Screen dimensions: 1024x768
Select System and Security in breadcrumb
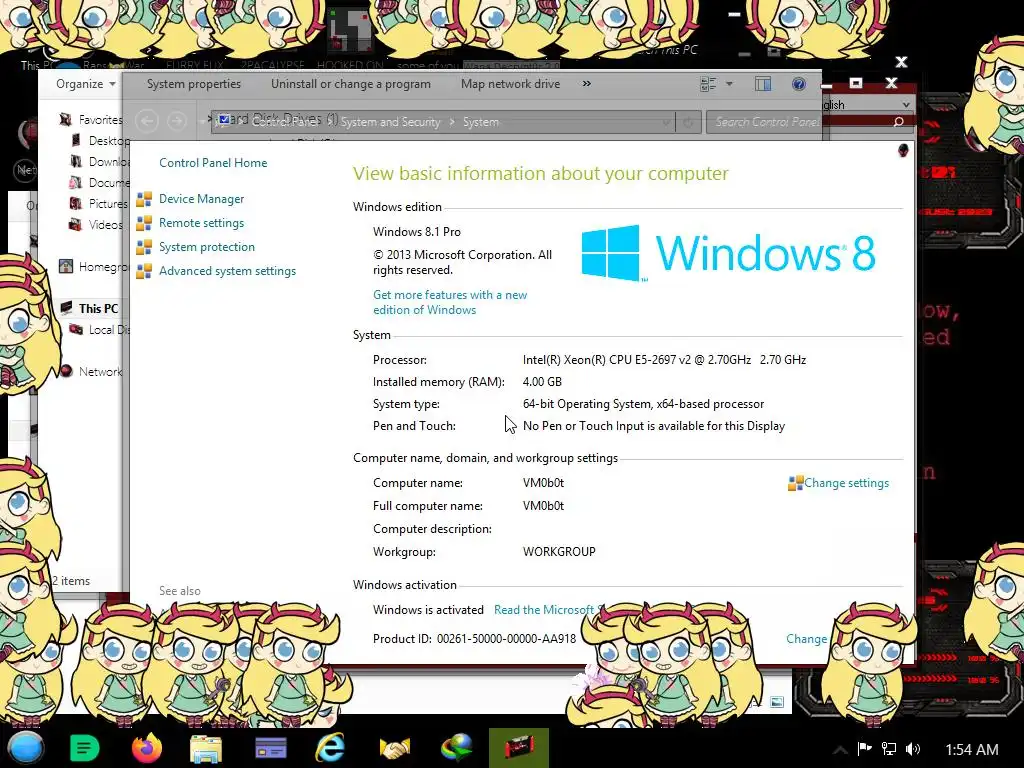coord(391,122)
